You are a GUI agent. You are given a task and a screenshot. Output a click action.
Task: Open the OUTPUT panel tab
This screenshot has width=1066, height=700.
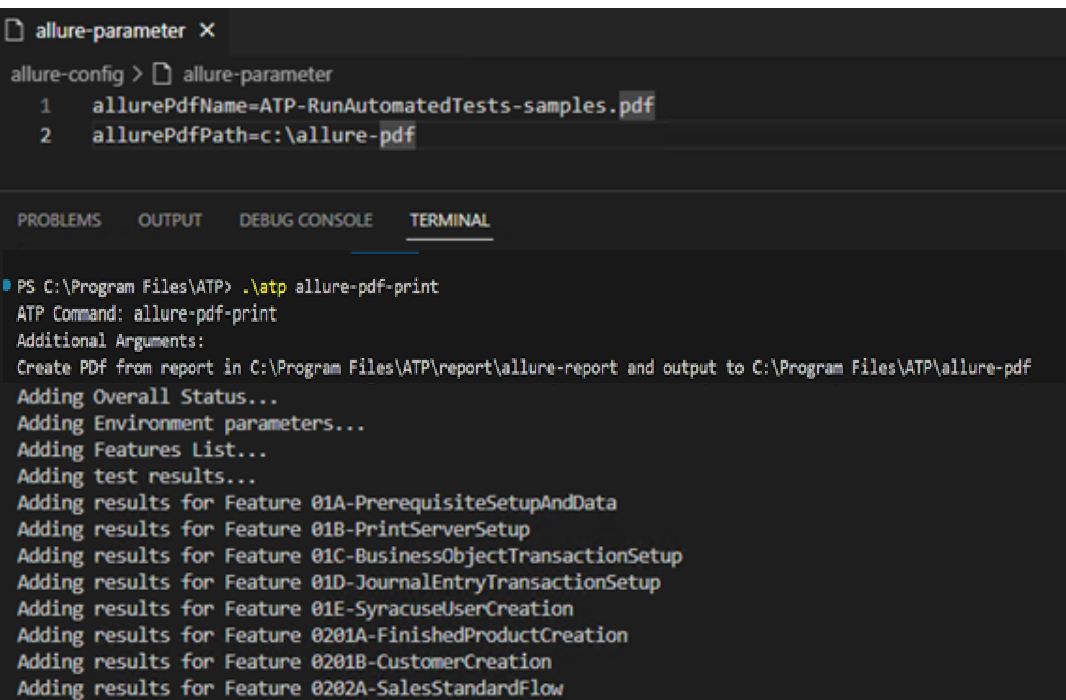pos(170,221)
